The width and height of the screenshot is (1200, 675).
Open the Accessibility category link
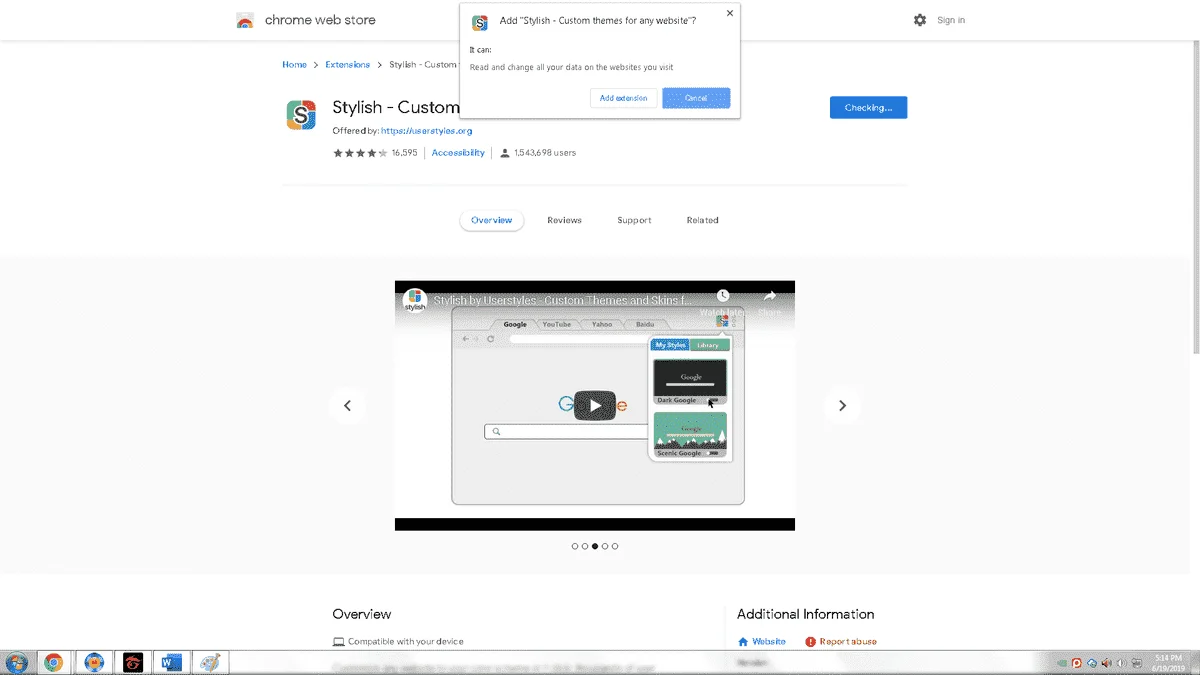[x=458, y=153]
